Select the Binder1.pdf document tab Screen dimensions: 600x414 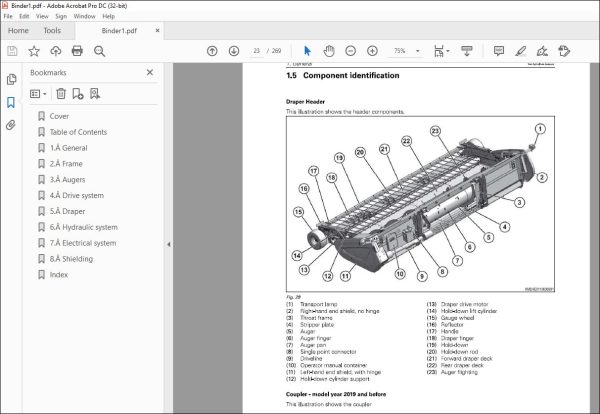point(119,31)
